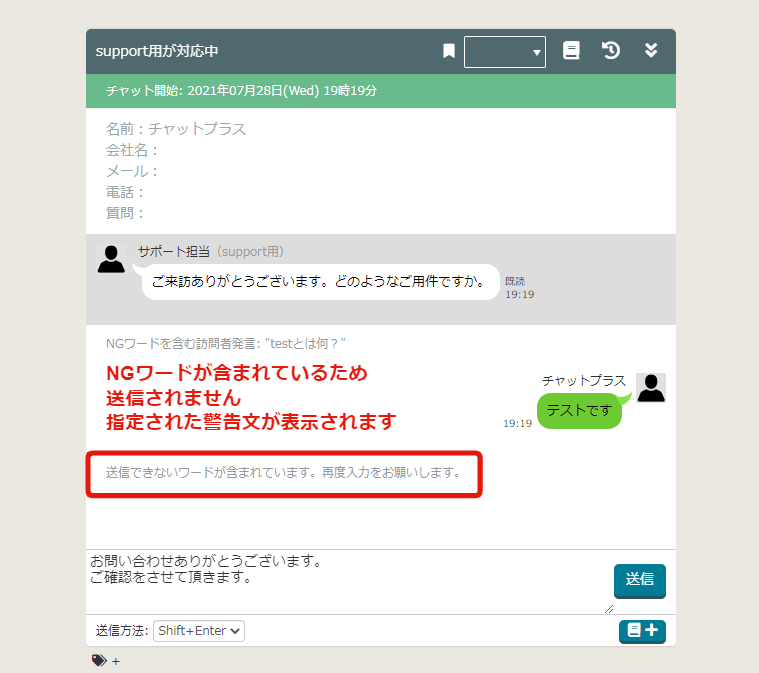Screen dimensions: 759x673
Task: Click the add canned phrase book-plus button
Action: pos(642,631)
